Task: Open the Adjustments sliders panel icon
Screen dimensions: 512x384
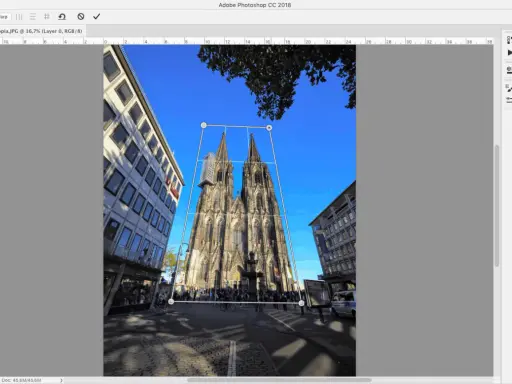Action: [509, 100]
